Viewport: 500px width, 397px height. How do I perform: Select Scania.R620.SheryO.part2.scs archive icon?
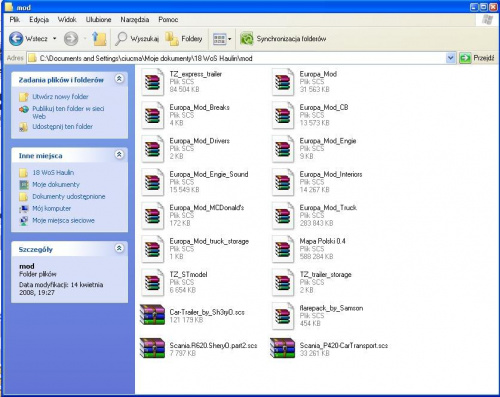pos(152,348)
